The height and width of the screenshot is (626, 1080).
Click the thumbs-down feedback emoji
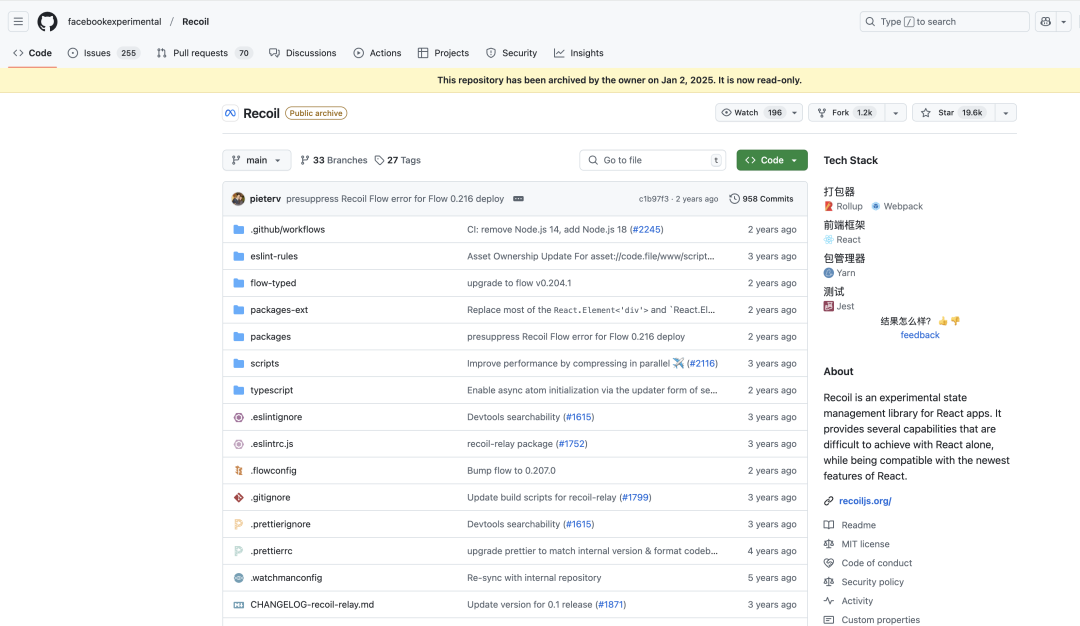955,321
